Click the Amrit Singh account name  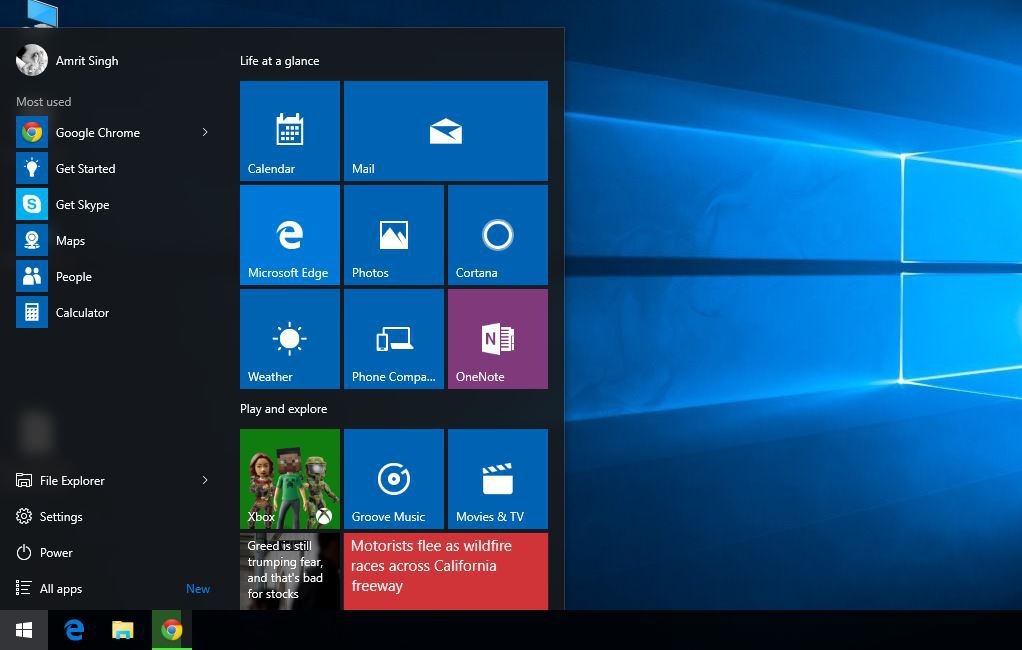click(x=87, y=61)
